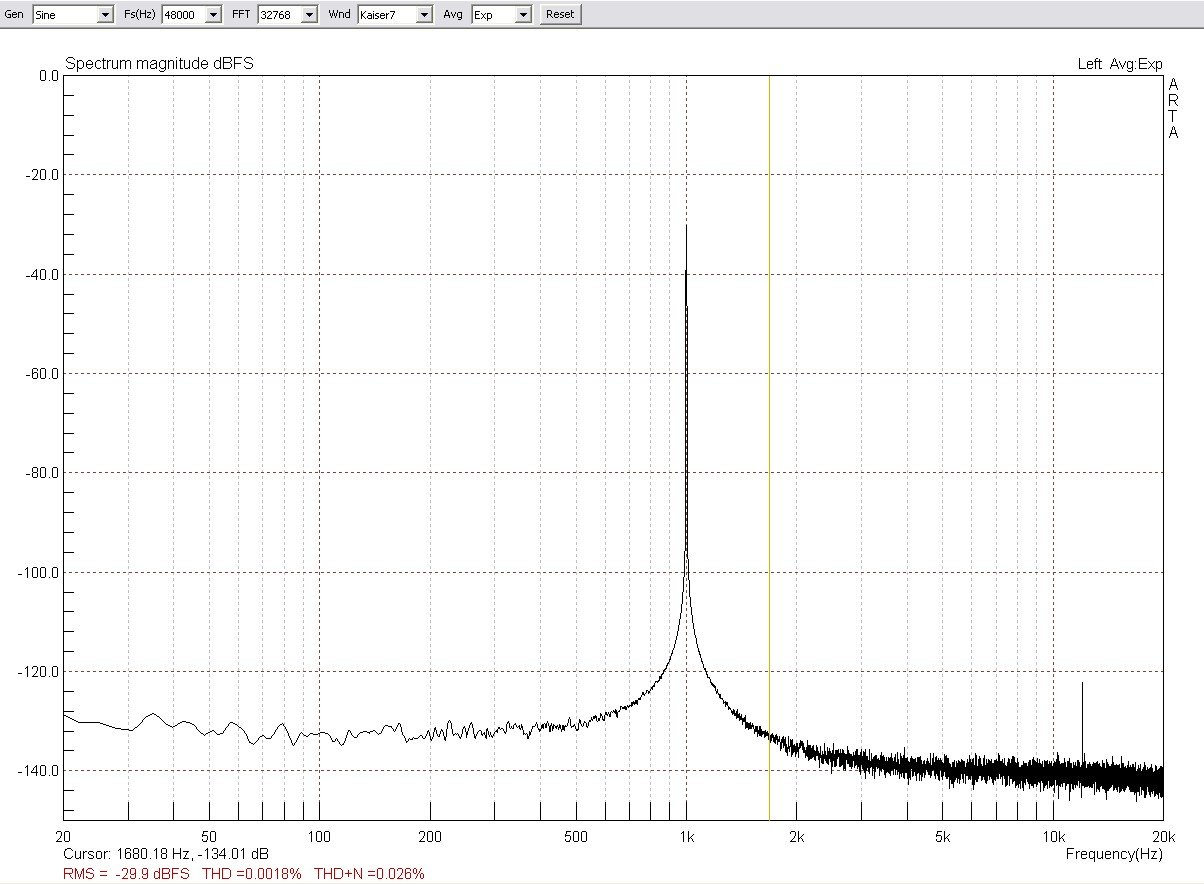Click the "0.0" y-axis label
Screen dimensions: 1204x884
click(48, 75)
